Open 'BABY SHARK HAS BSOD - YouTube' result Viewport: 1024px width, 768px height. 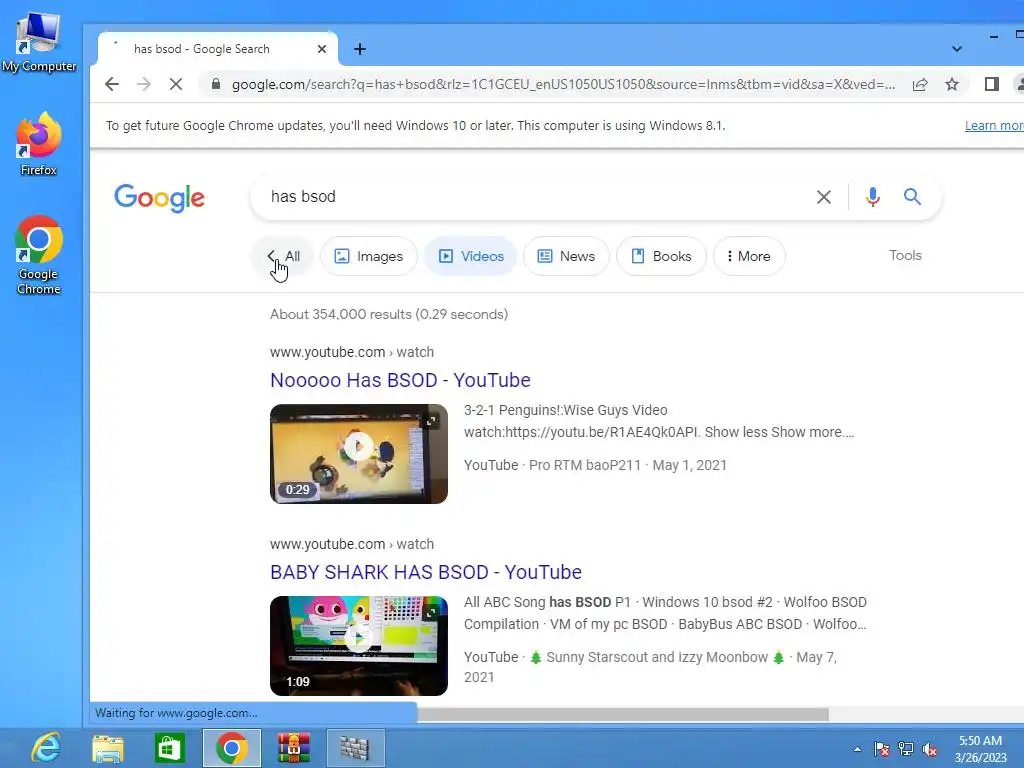pyautogui.click(x=426, y=572)
